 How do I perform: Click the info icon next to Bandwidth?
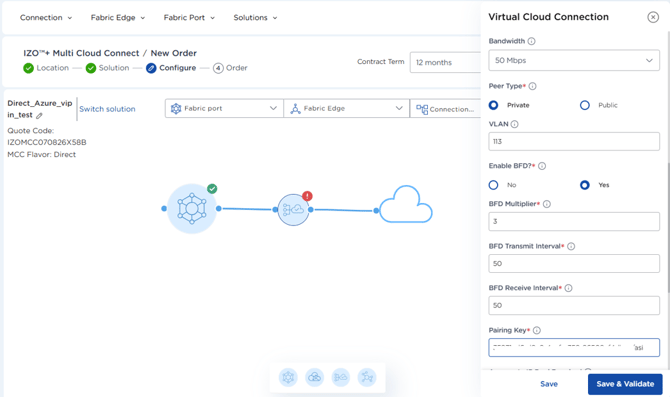pos(531,41)
